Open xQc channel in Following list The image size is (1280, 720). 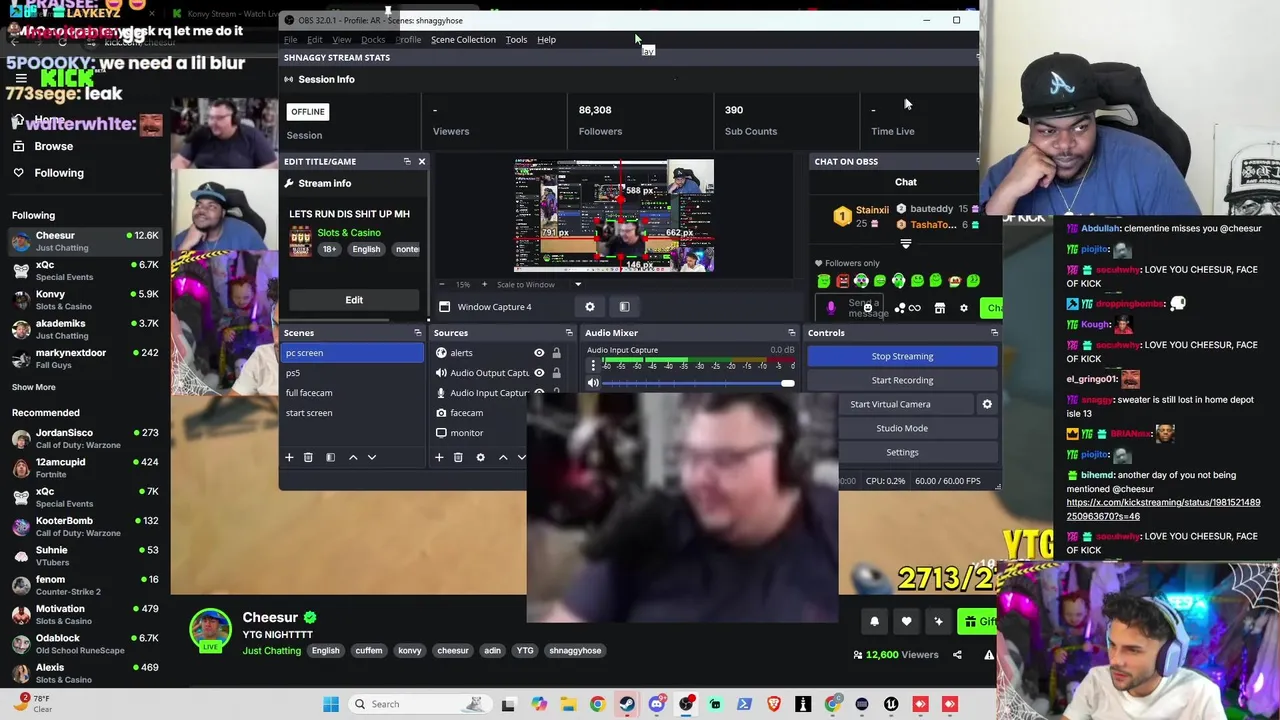[x=85, y=270]
